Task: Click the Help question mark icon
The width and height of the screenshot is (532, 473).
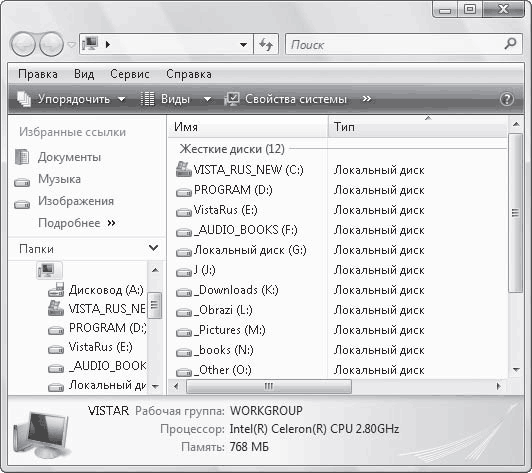Action: 507,99
